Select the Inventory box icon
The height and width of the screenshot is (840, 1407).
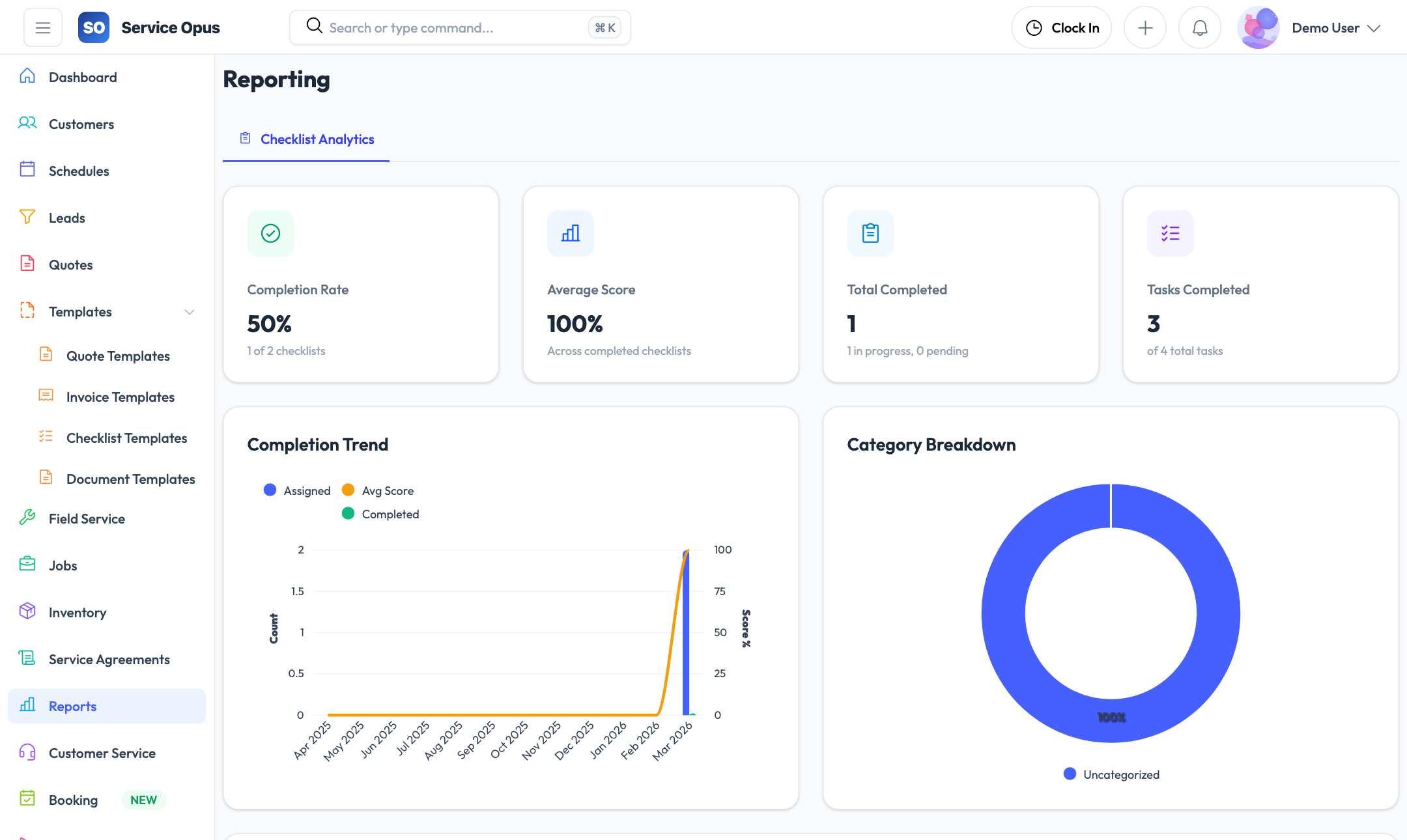[27, 611]
